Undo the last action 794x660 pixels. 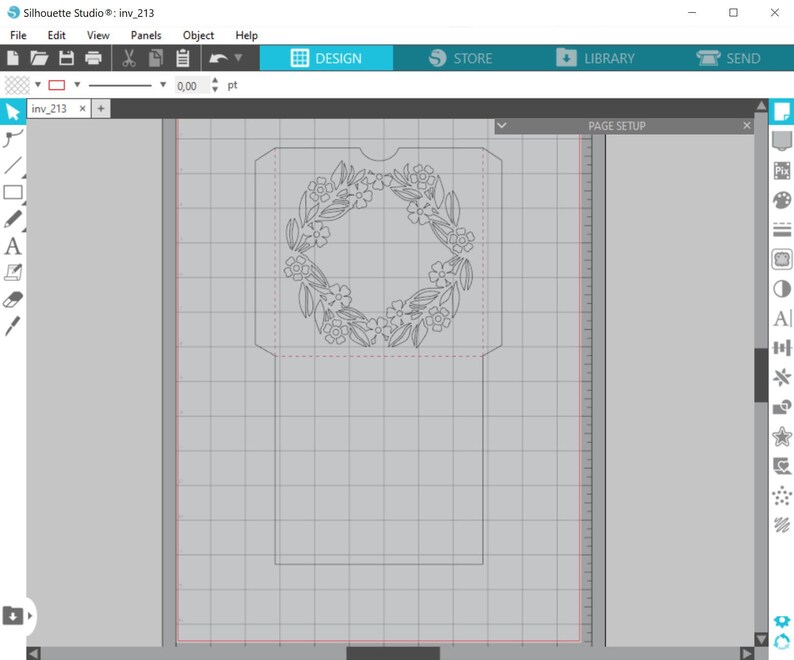(218, 58)
